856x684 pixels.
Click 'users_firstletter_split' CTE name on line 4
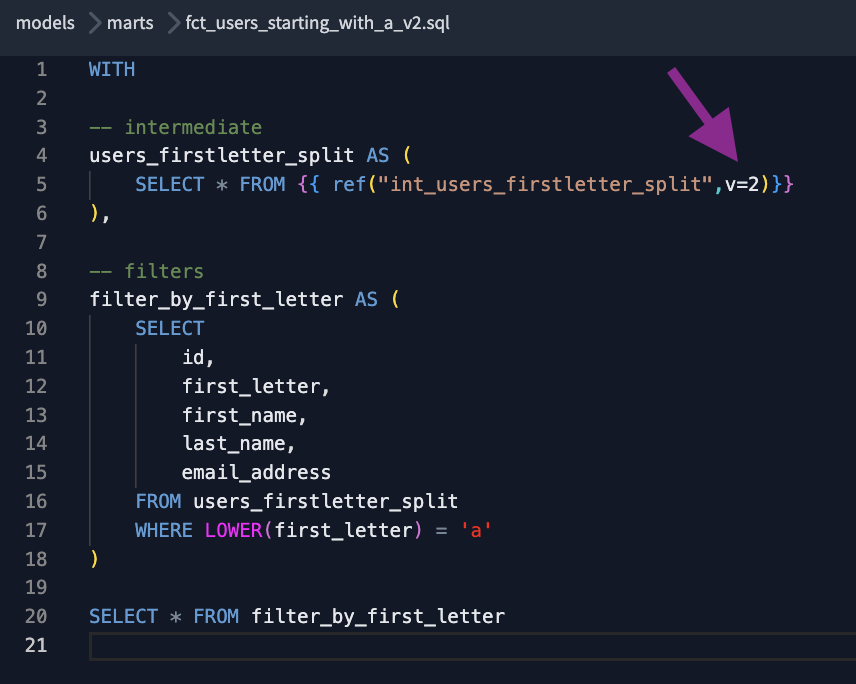pos(222,156)
